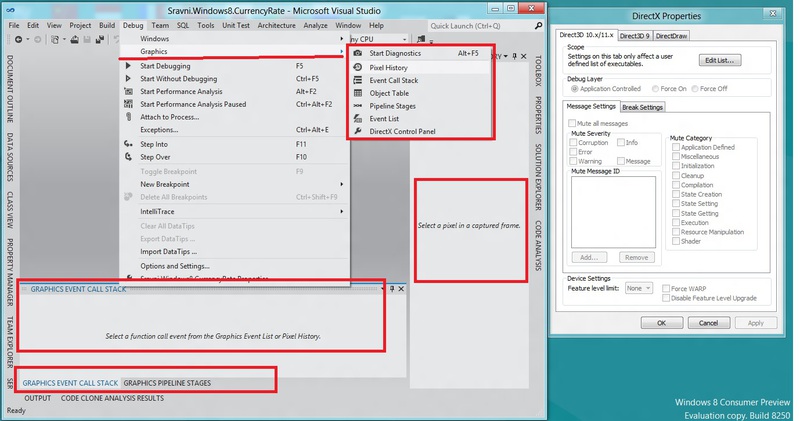Click the Object Table grid icon
Viewport: 800px width, 421px height.
tap(358, 93)
